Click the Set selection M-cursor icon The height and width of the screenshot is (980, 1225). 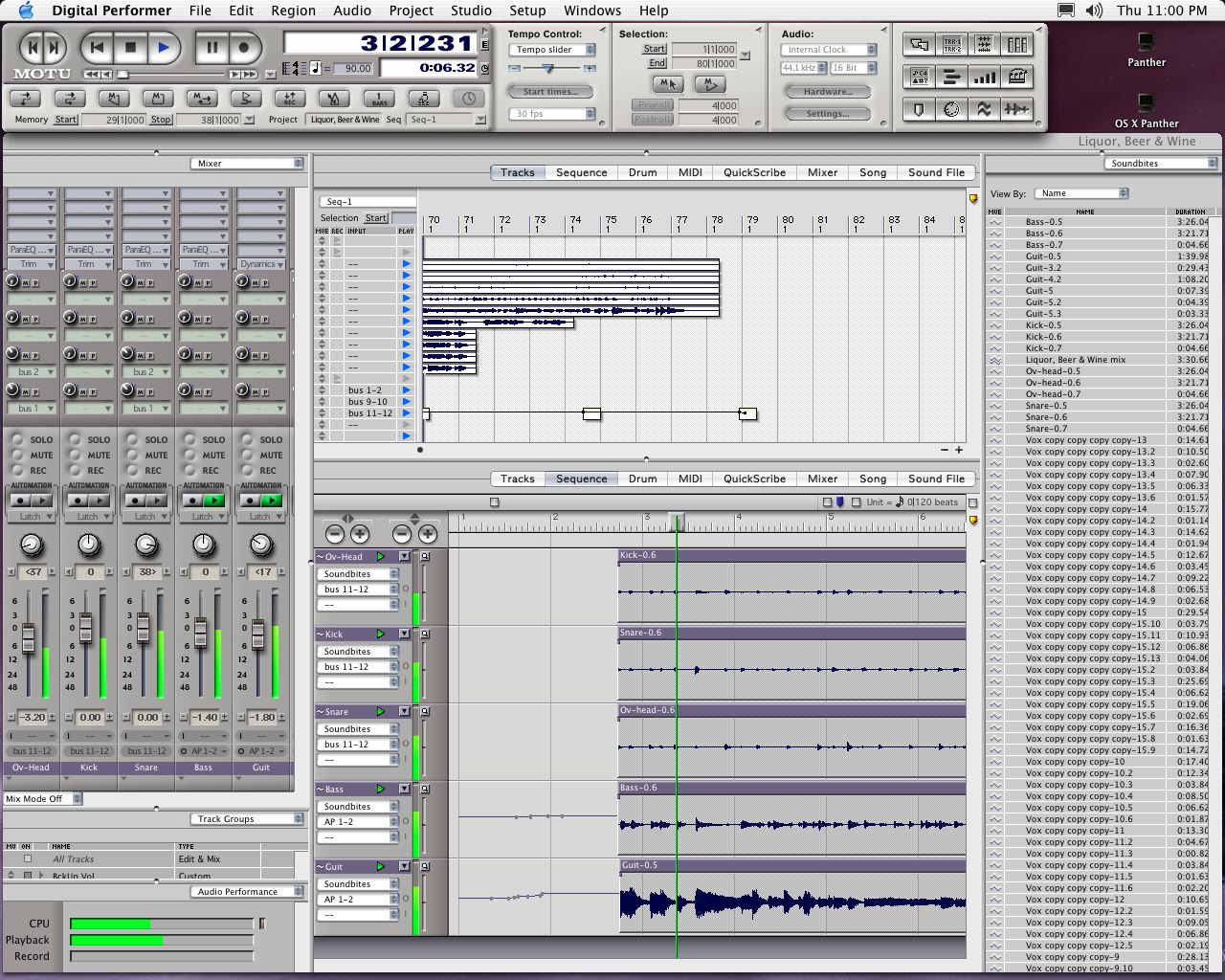point(667,84)
